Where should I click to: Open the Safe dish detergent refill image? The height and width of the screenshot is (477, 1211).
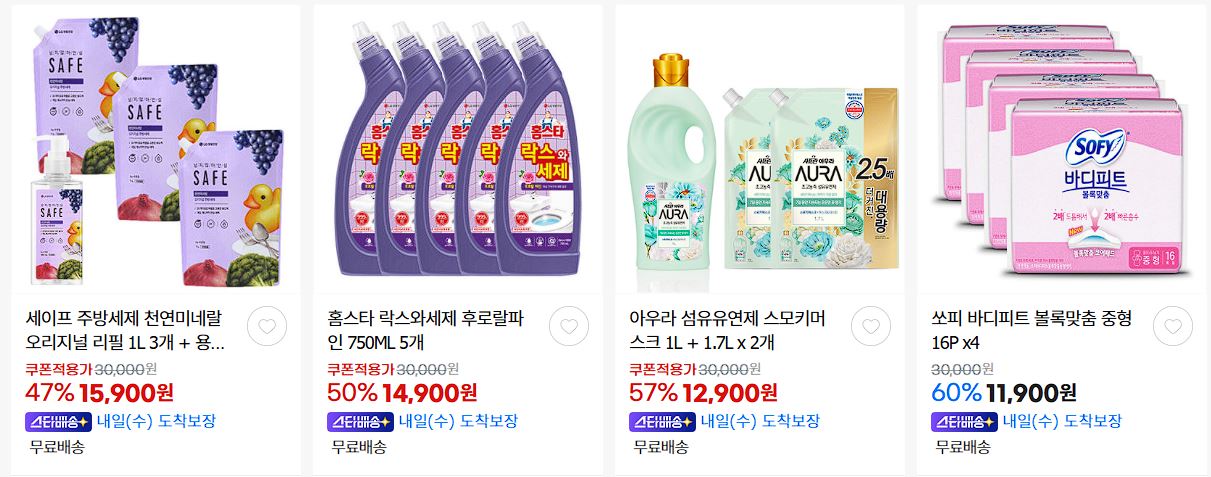pyautogui.click(x=155, y=150)
